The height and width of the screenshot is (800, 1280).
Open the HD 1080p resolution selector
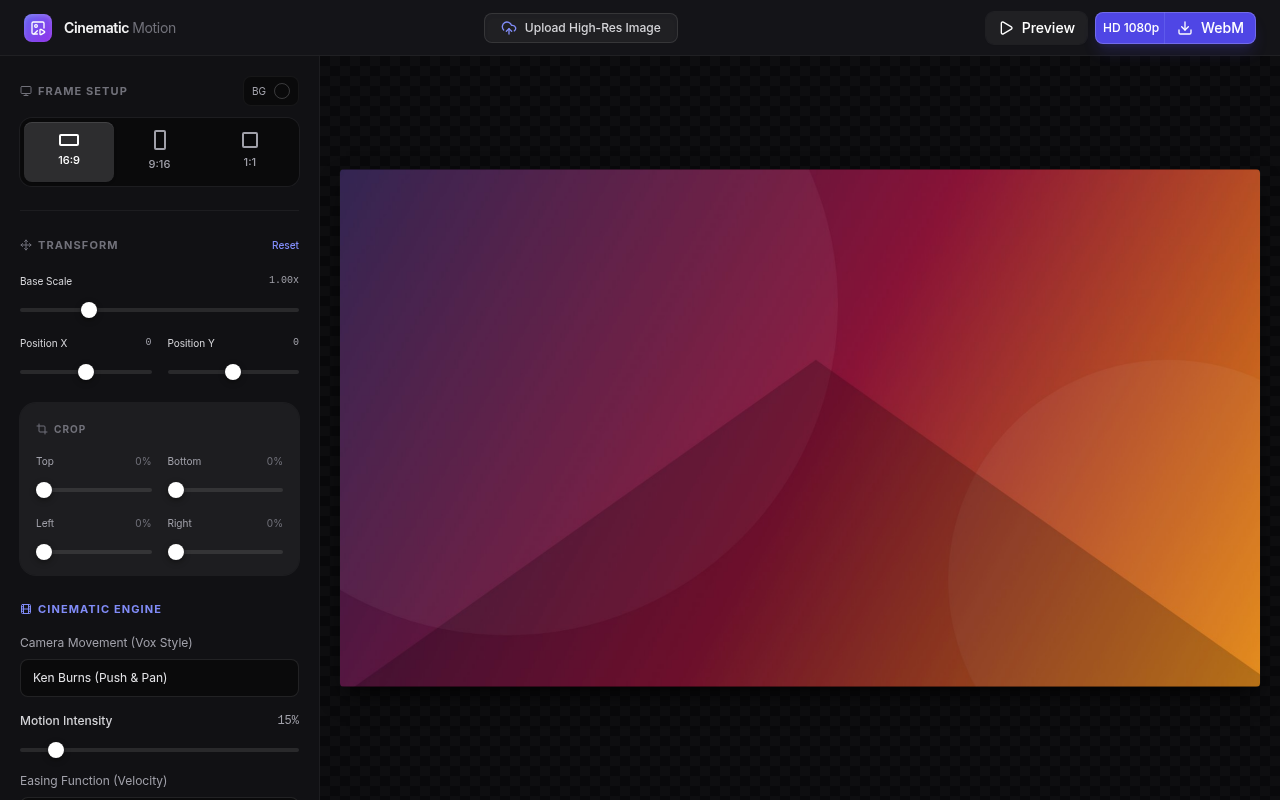1130,28
